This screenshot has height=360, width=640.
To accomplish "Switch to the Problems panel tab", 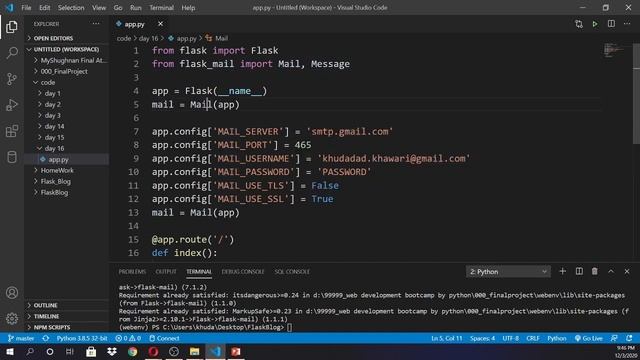I will pos(132,271).
